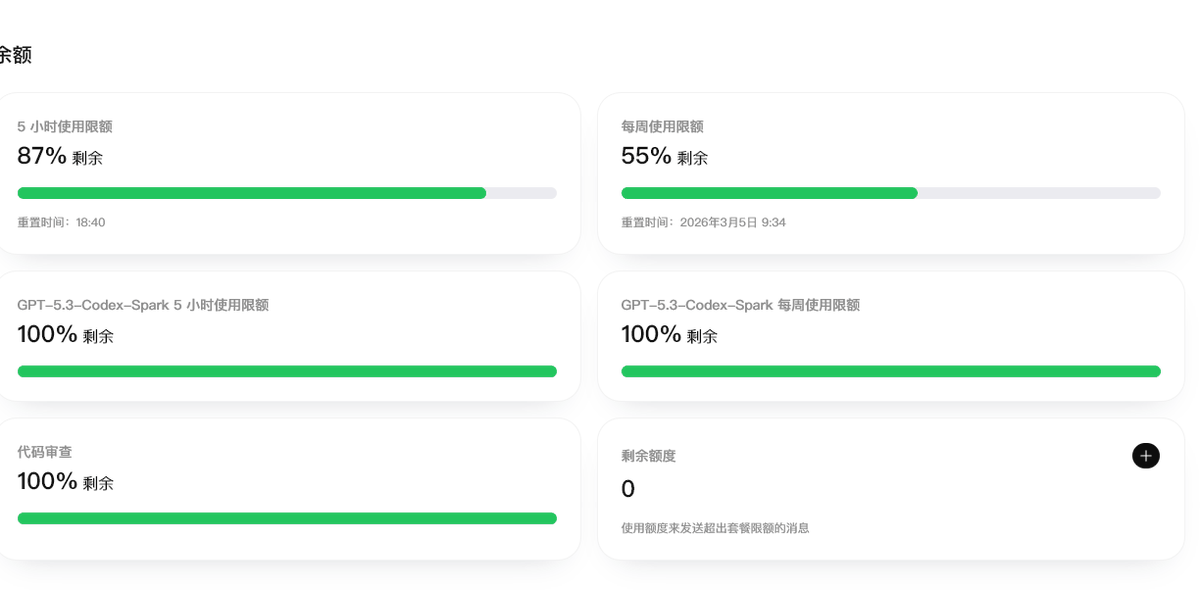1200x590 pixels.
Task: Click the GPT-5.3-Codex-Spark 每周使用限额 label
Action: click(740, 305)
